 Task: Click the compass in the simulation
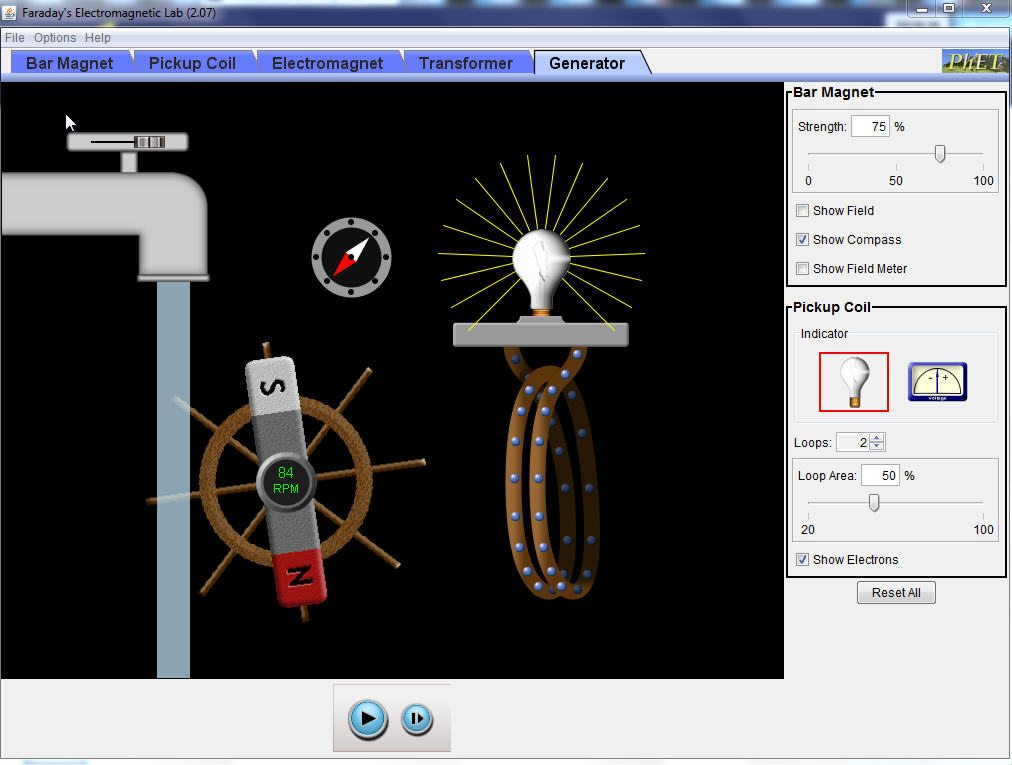click(x=351, y=258)
